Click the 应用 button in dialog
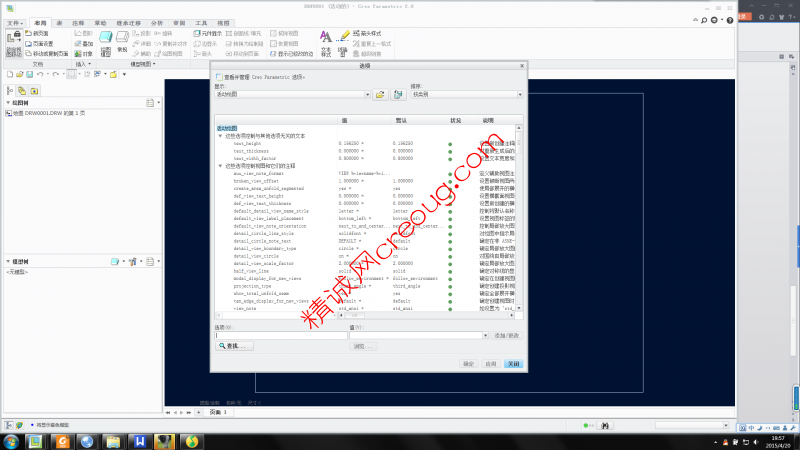Screen dimensions: 800x450 click(x=491, y=364)
